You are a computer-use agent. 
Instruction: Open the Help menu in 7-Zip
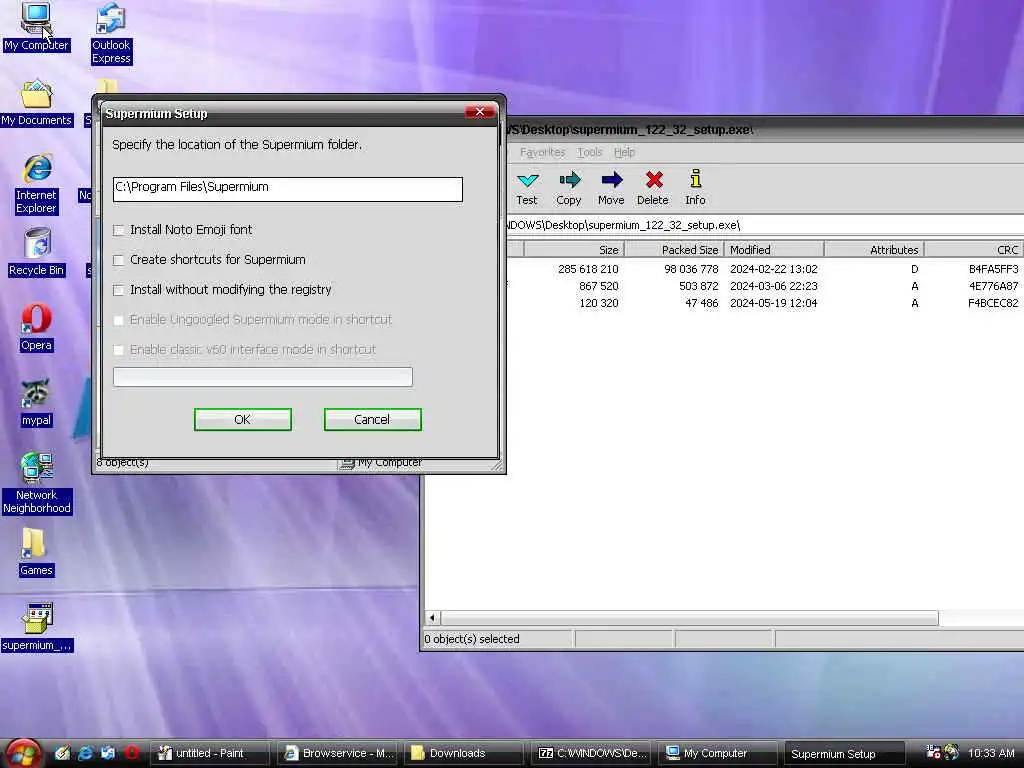point(624,152)
